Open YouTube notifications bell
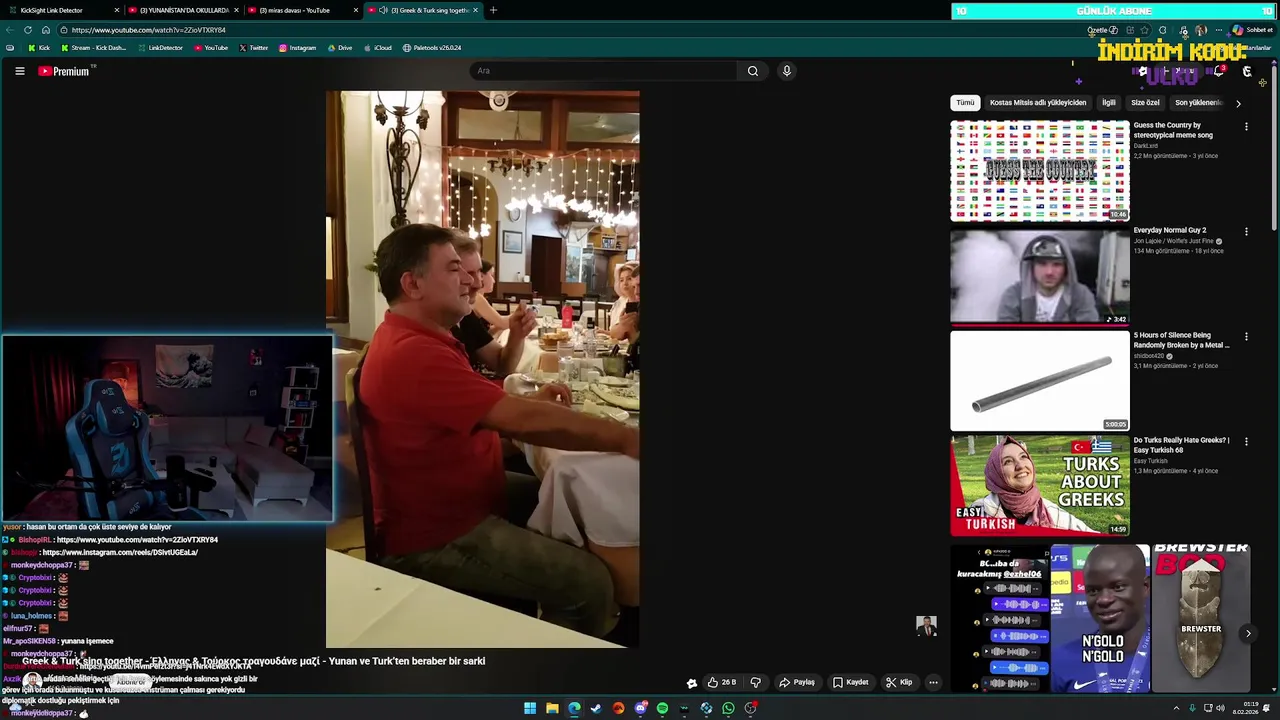This screenshot has height=720, width=1280. [1219, 71]
